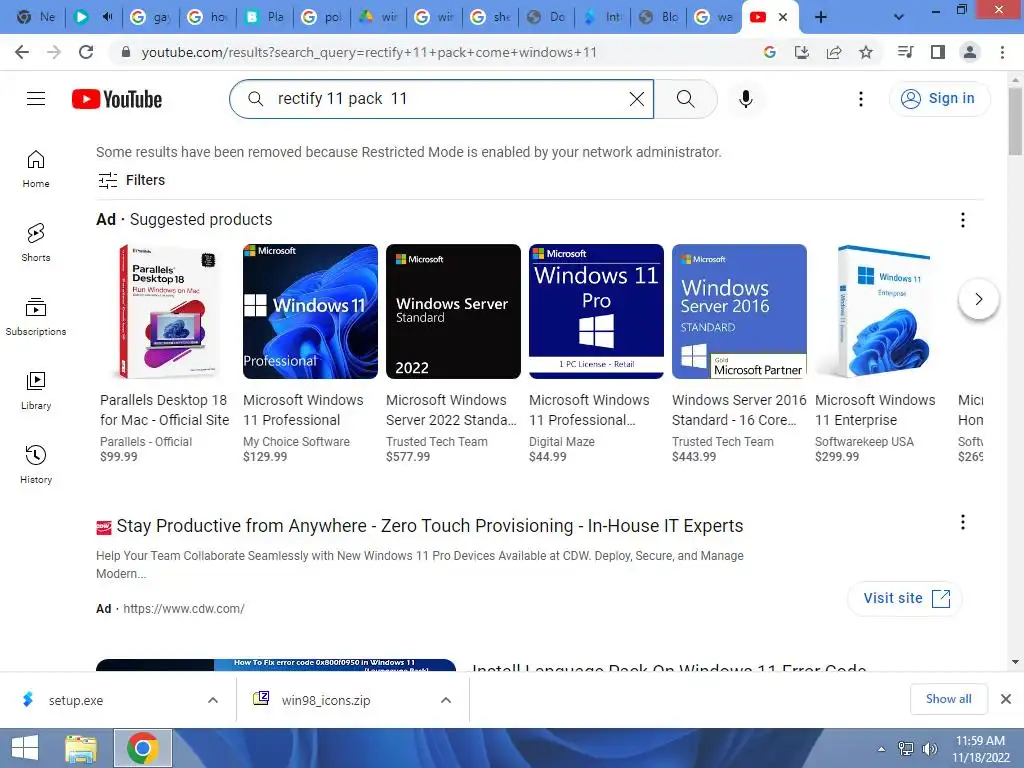
Task: Show hidden system tray icons
Action: coord(882,749)
